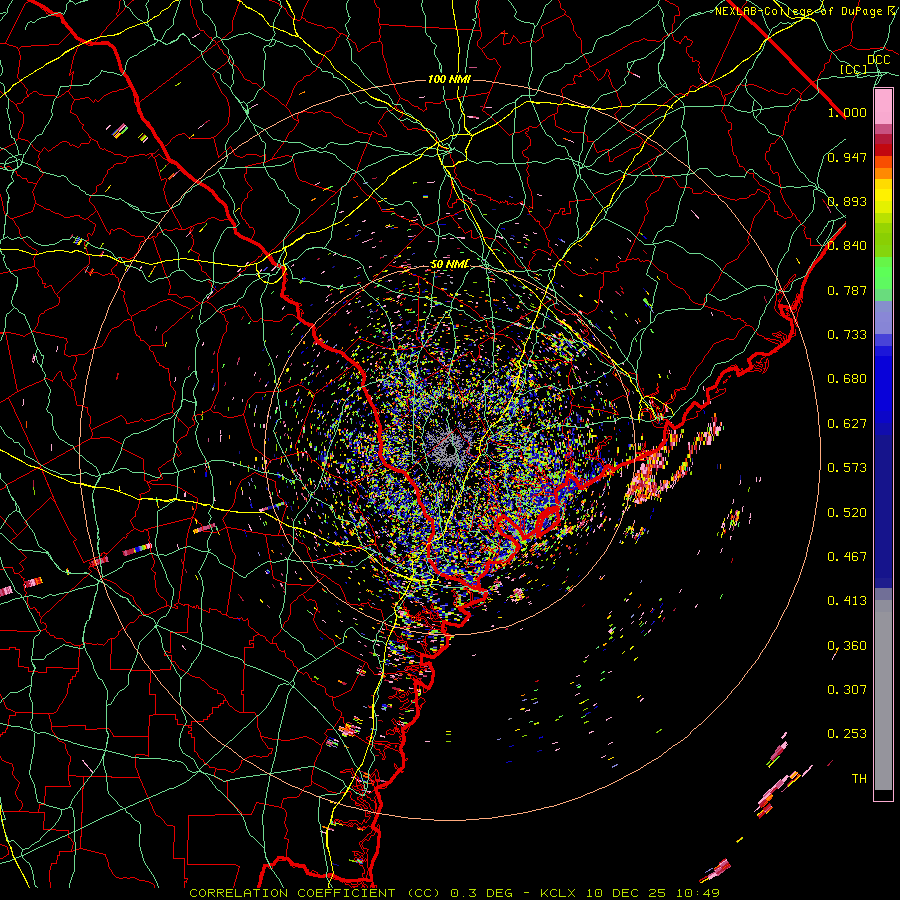
Task: Click the 0.360 color scale value
Action: (x=847, y=646)
